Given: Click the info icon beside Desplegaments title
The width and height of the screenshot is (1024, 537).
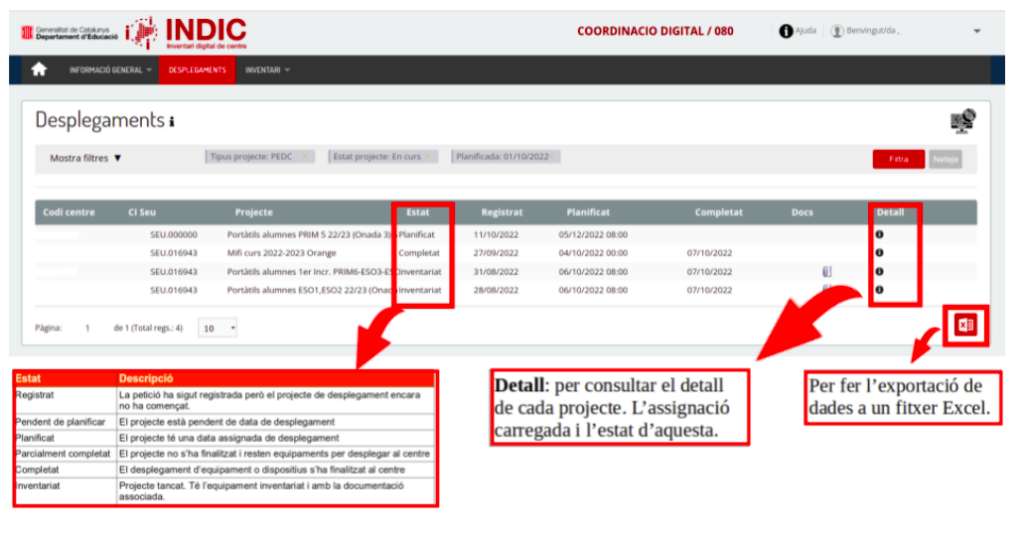Looking at the screenshot, I should click(172, 122).
